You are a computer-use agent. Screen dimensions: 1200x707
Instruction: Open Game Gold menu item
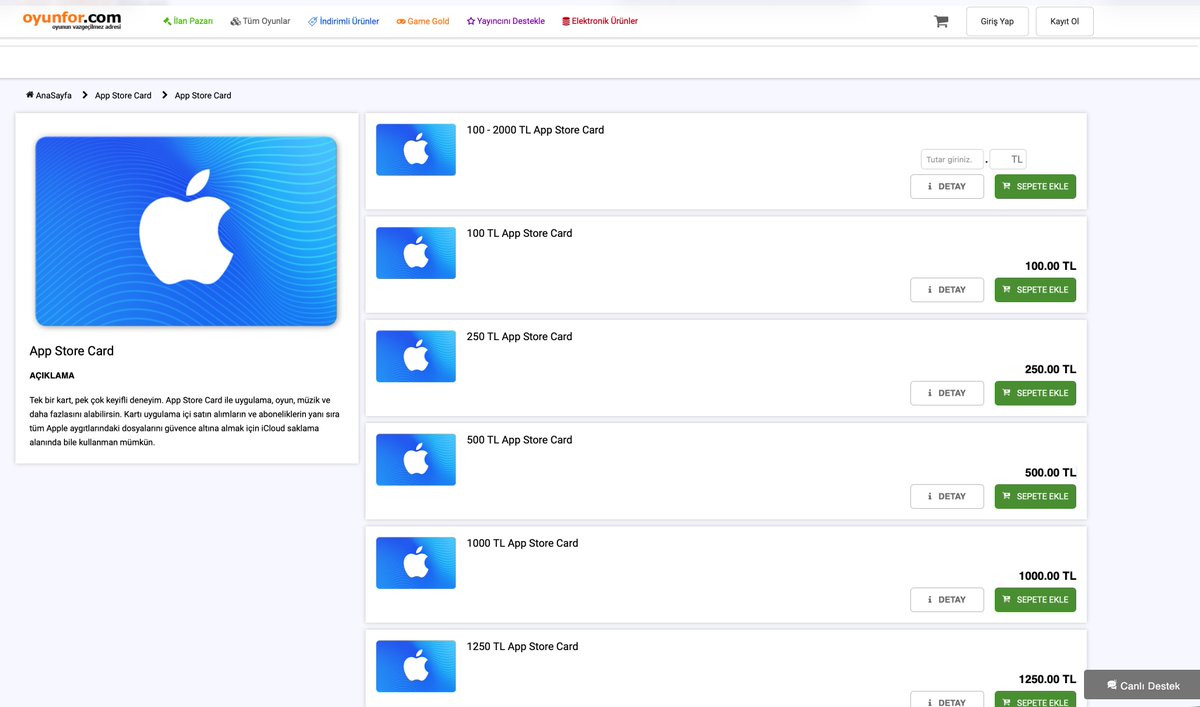coord(423,21)
